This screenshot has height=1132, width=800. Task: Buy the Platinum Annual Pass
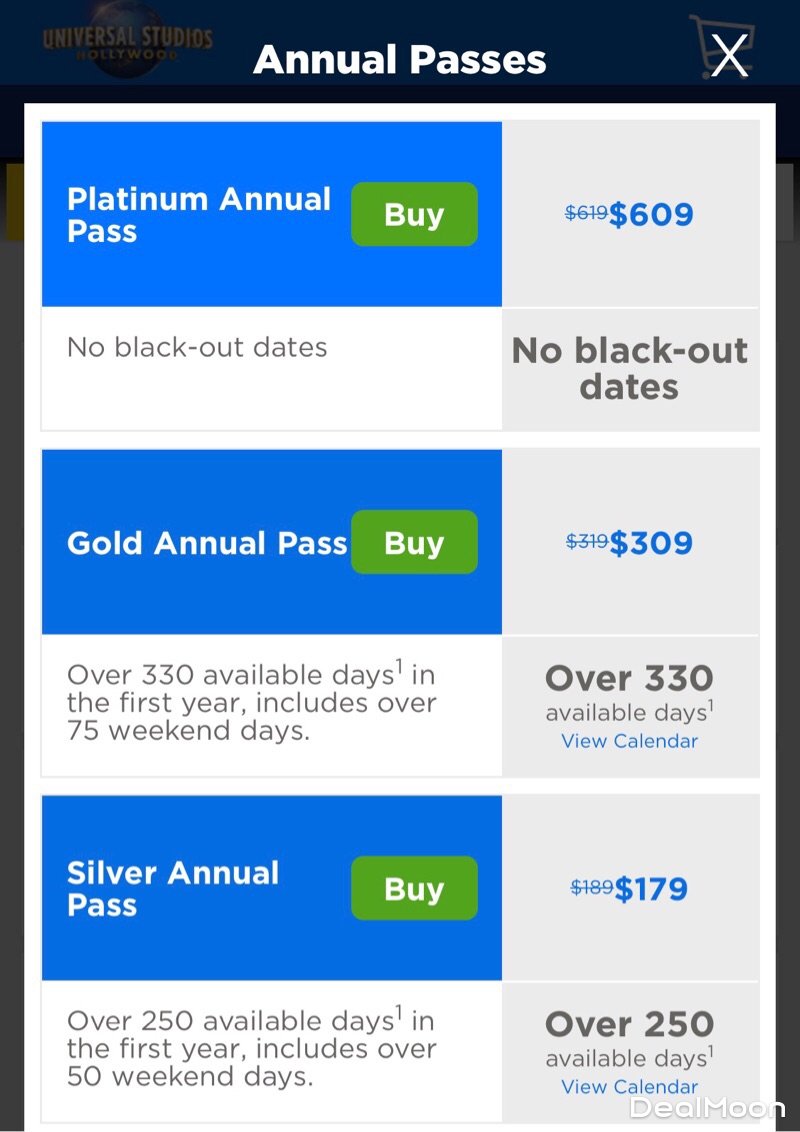click(414, 214)
